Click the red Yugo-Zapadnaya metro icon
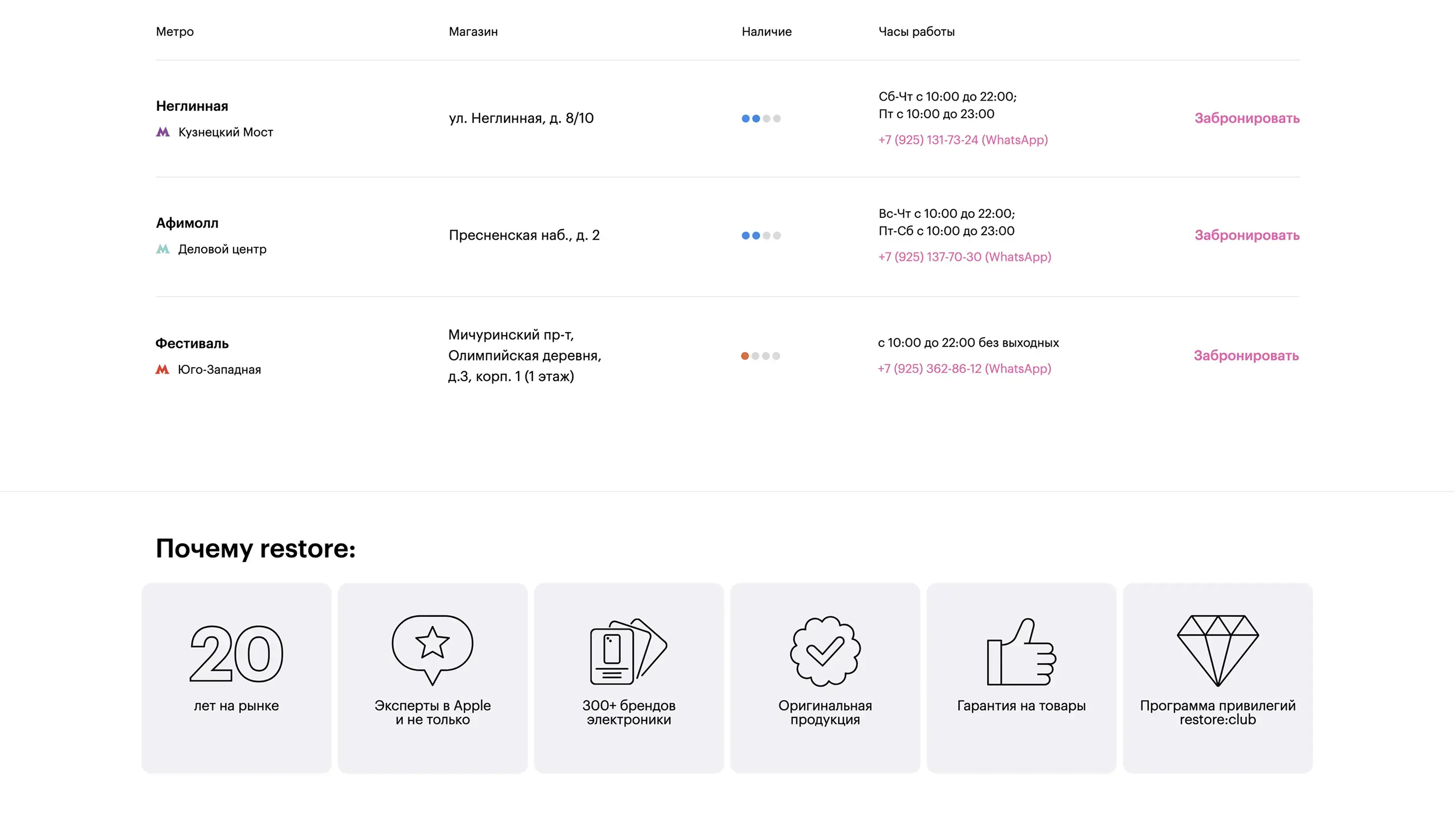This screenshot has height=819, width=1456. 162,370
